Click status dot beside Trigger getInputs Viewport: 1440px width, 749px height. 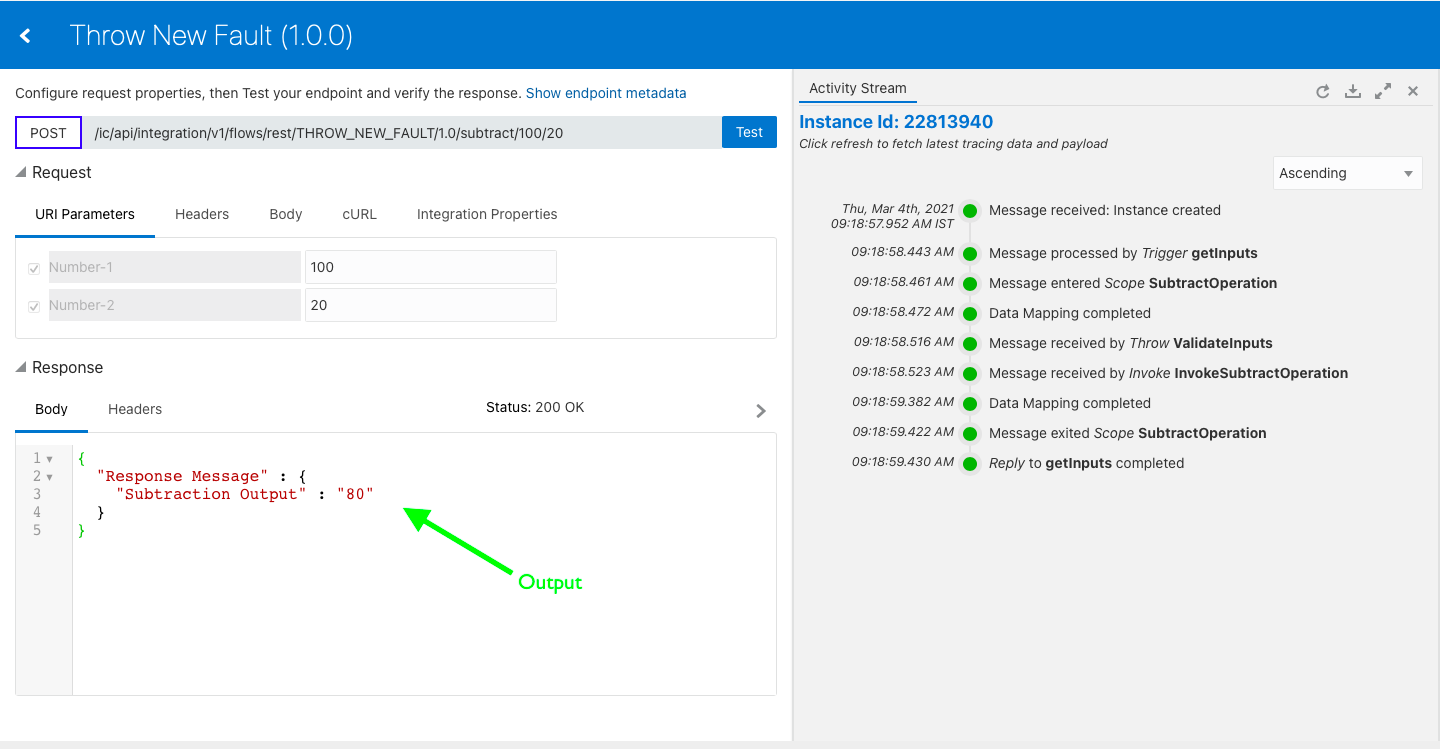tap(970, 253)
